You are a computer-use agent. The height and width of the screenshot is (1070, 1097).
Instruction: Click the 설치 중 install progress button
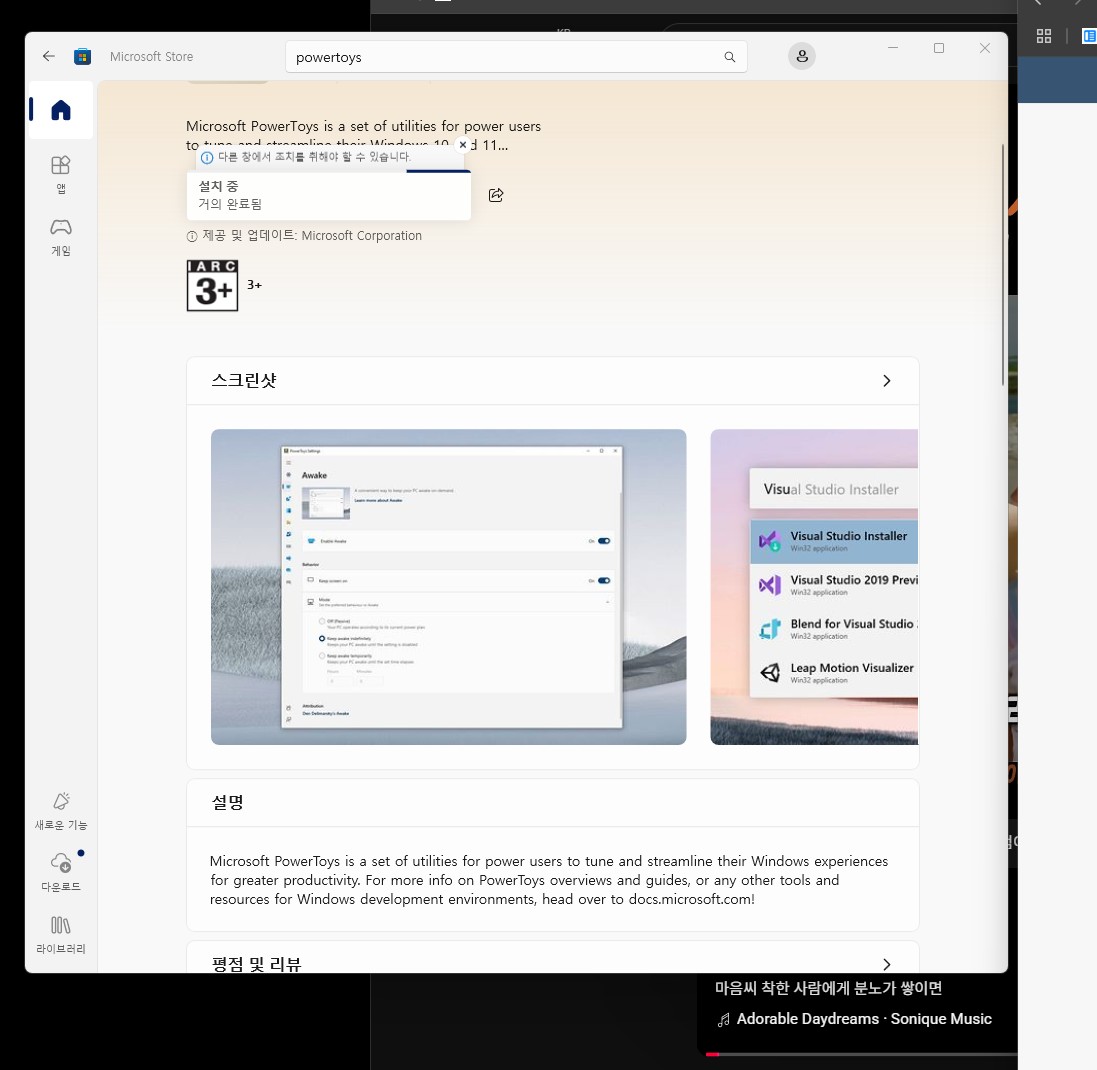pos(329,195)
